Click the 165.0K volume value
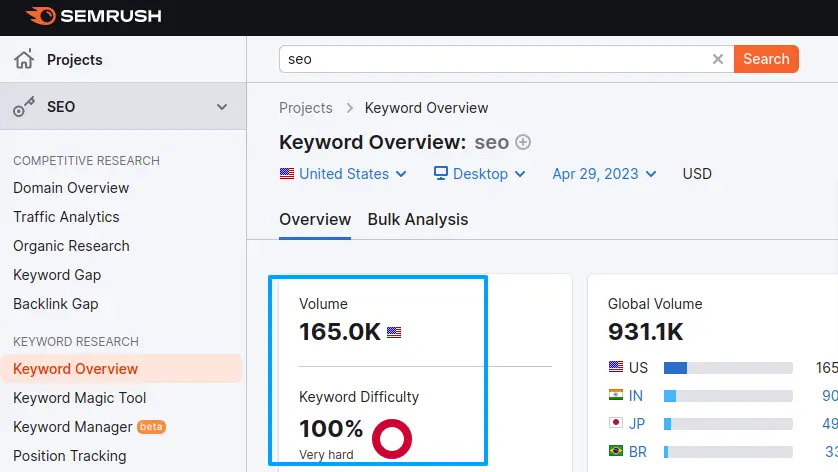Screen dimensions: 838x472 tap(339, 332)
